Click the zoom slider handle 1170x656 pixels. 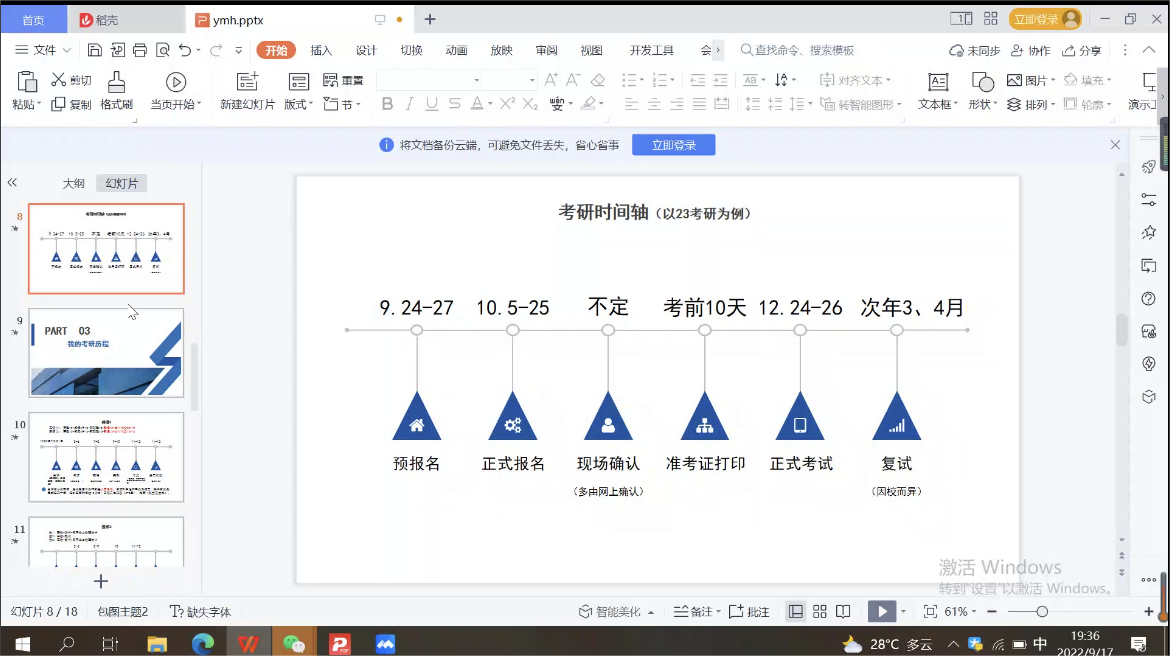click(1042, 611)
